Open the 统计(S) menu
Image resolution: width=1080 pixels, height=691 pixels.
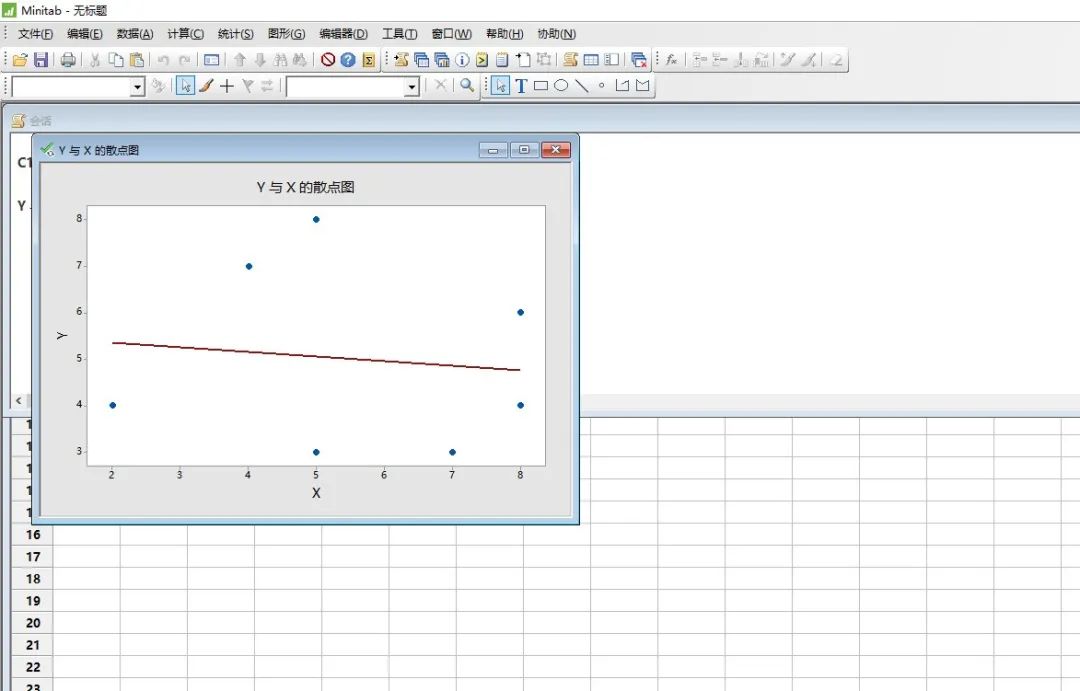(x=236, y=34)
